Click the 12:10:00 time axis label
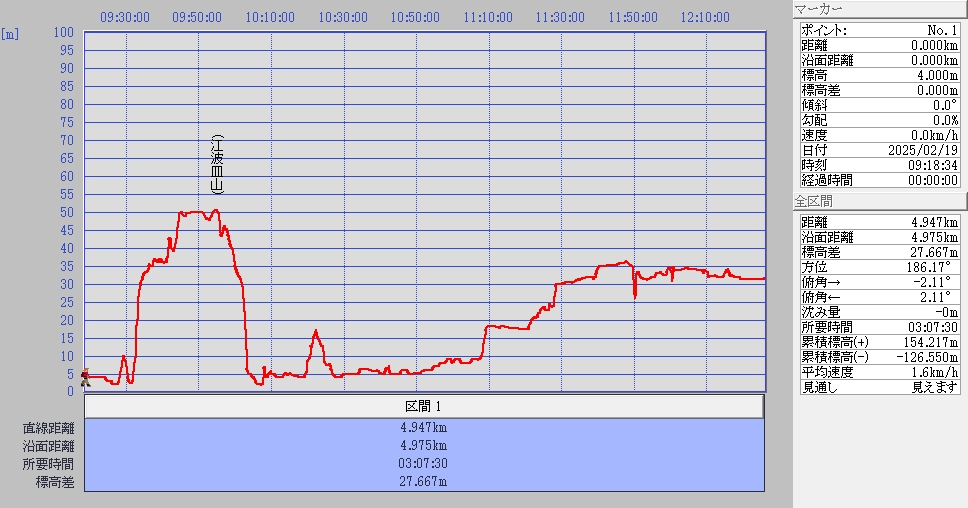 point(705,17)
